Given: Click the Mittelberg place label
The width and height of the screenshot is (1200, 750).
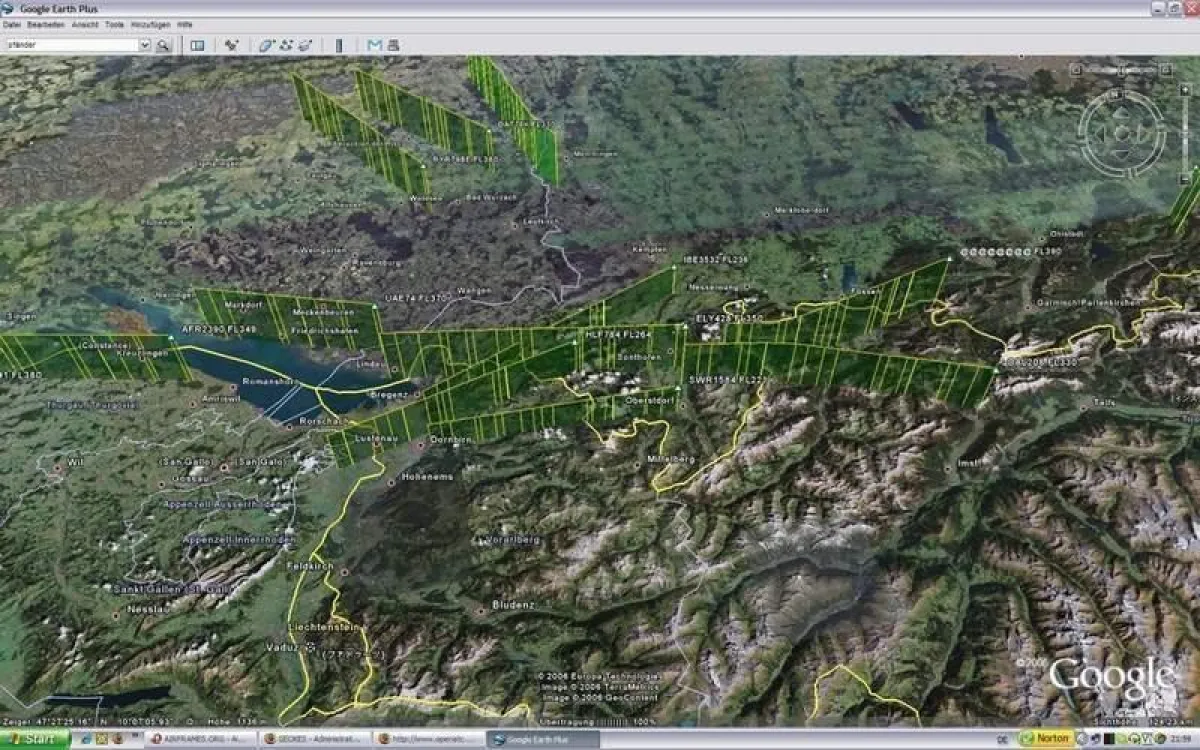Looking at the screenshot, I should pyautogui.click(x=672, y=459).
